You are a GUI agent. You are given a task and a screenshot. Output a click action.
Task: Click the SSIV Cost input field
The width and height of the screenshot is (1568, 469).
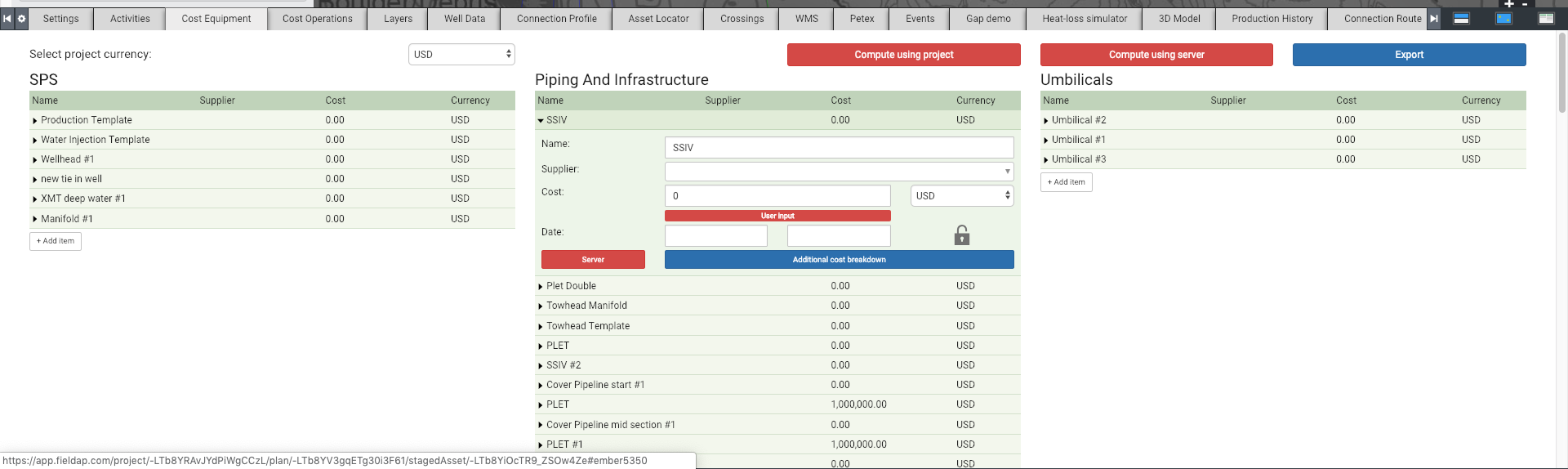[x=777, y=196]
